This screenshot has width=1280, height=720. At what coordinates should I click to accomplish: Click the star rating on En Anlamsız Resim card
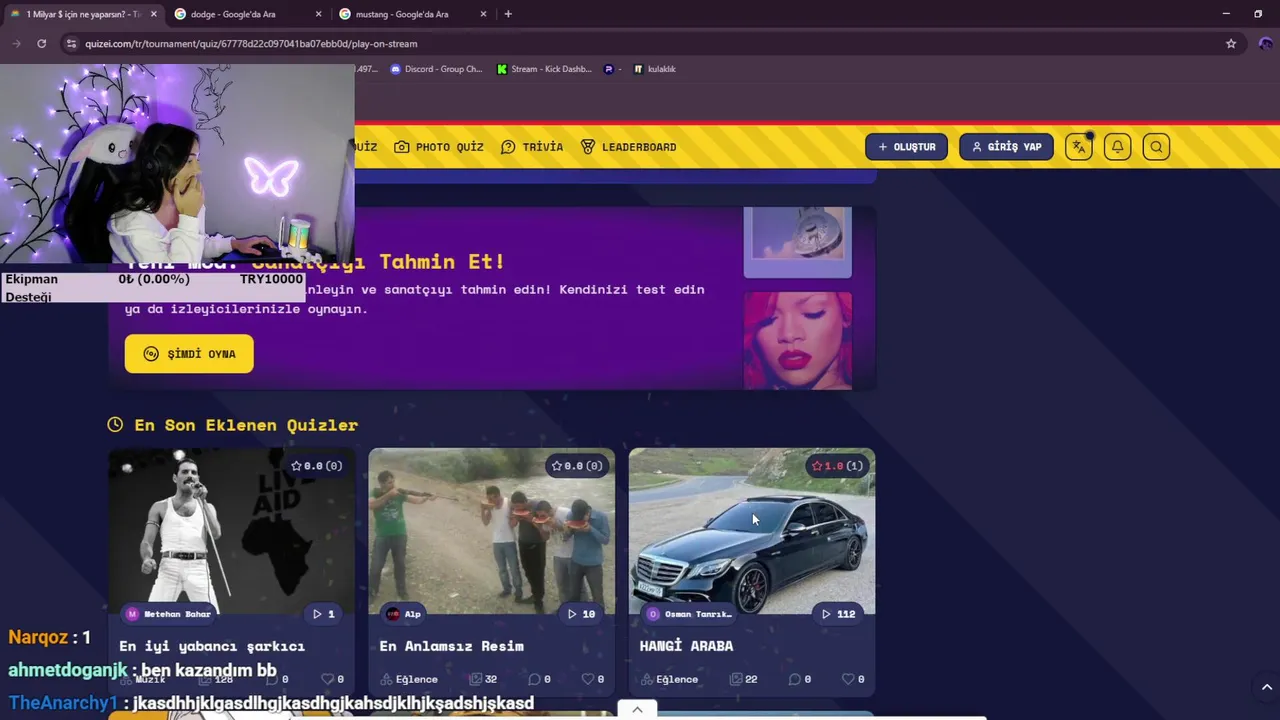[x=576, y=466]
